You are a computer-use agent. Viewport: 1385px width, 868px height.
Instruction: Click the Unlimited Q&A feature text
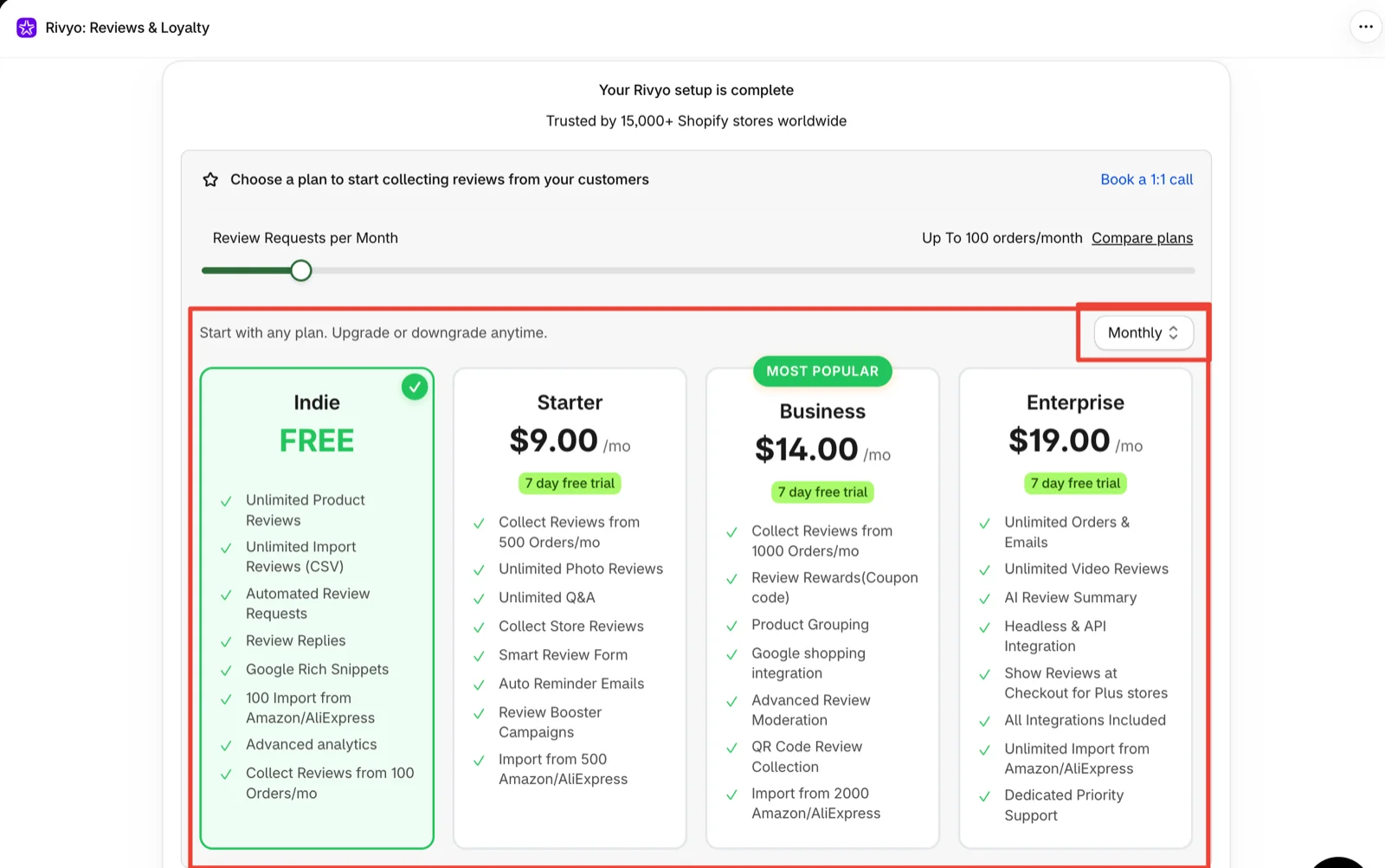(546, 598)
